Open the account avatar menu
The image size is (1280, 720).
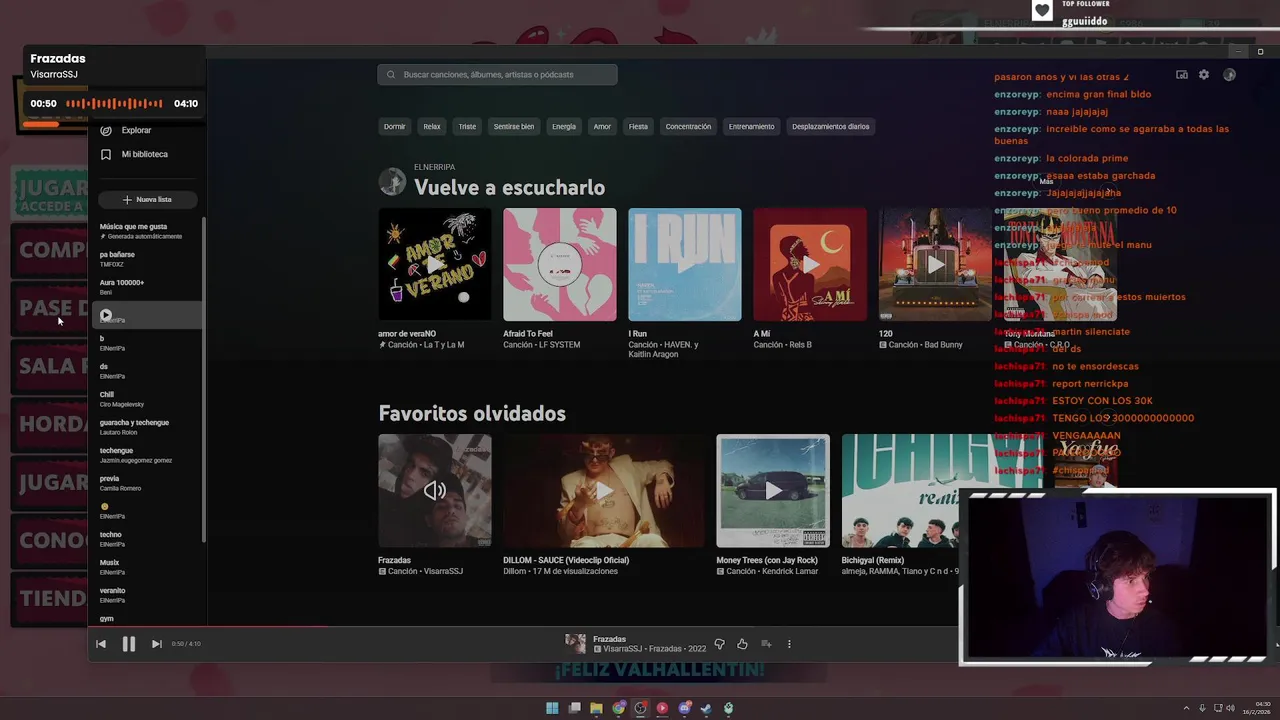1229,75
